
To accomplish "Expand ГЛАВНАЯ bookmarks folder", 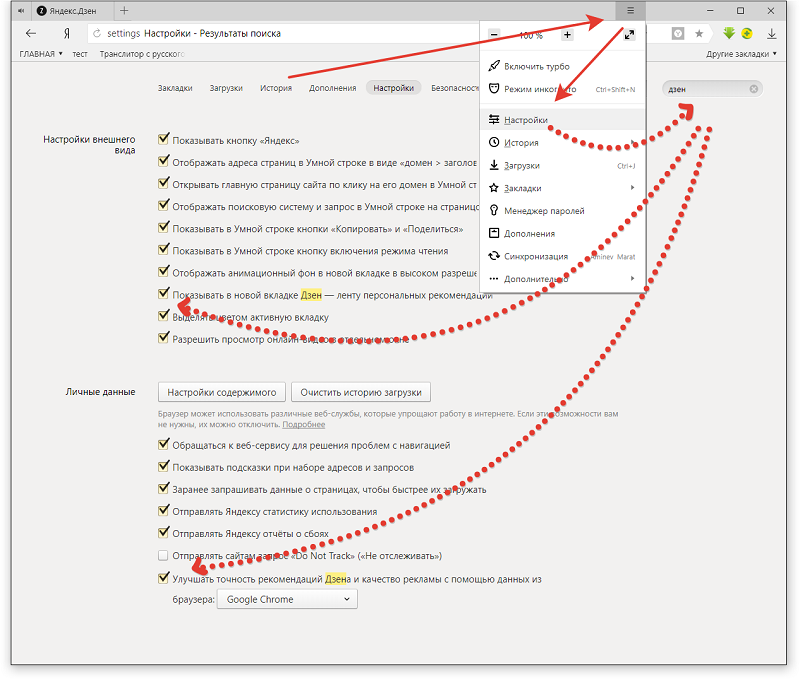I will coord(40,54).
